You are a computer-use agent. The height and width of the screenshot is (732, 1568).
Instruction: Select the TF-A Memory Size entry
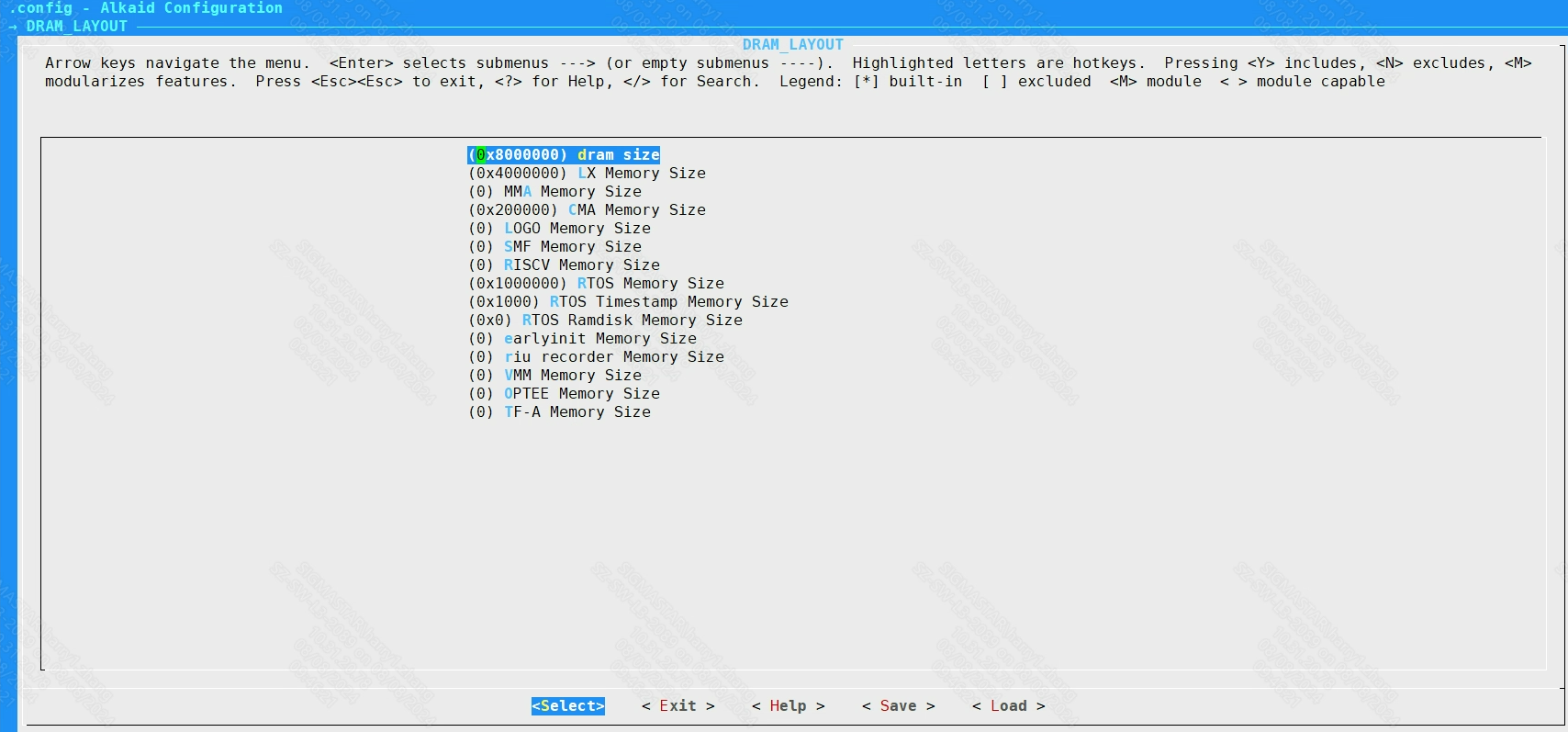pyautogui.click(x=559, y=412)
